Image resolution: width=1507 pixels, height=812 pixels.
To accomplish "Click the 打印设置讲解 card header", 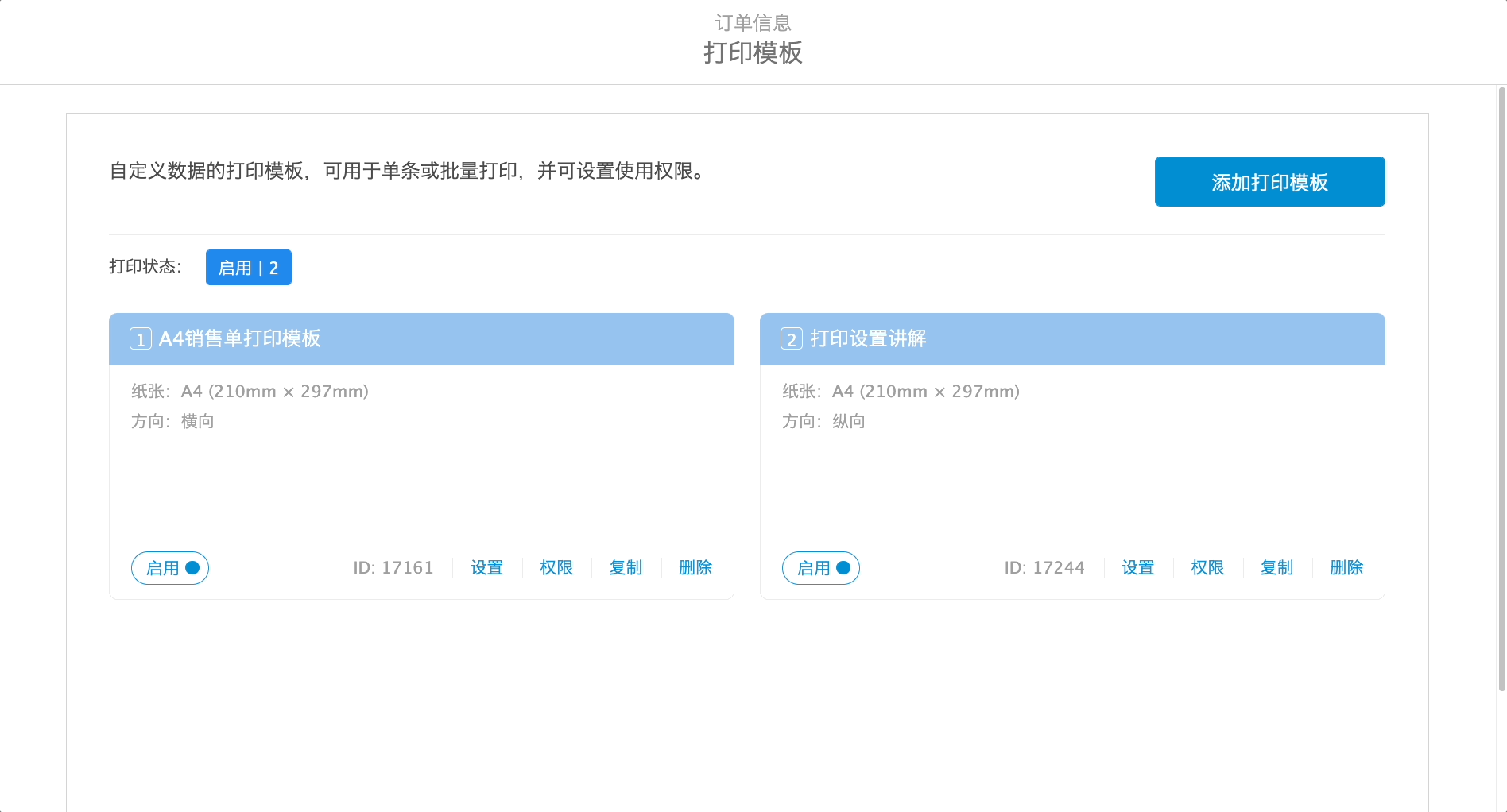I will (1072, 338).
